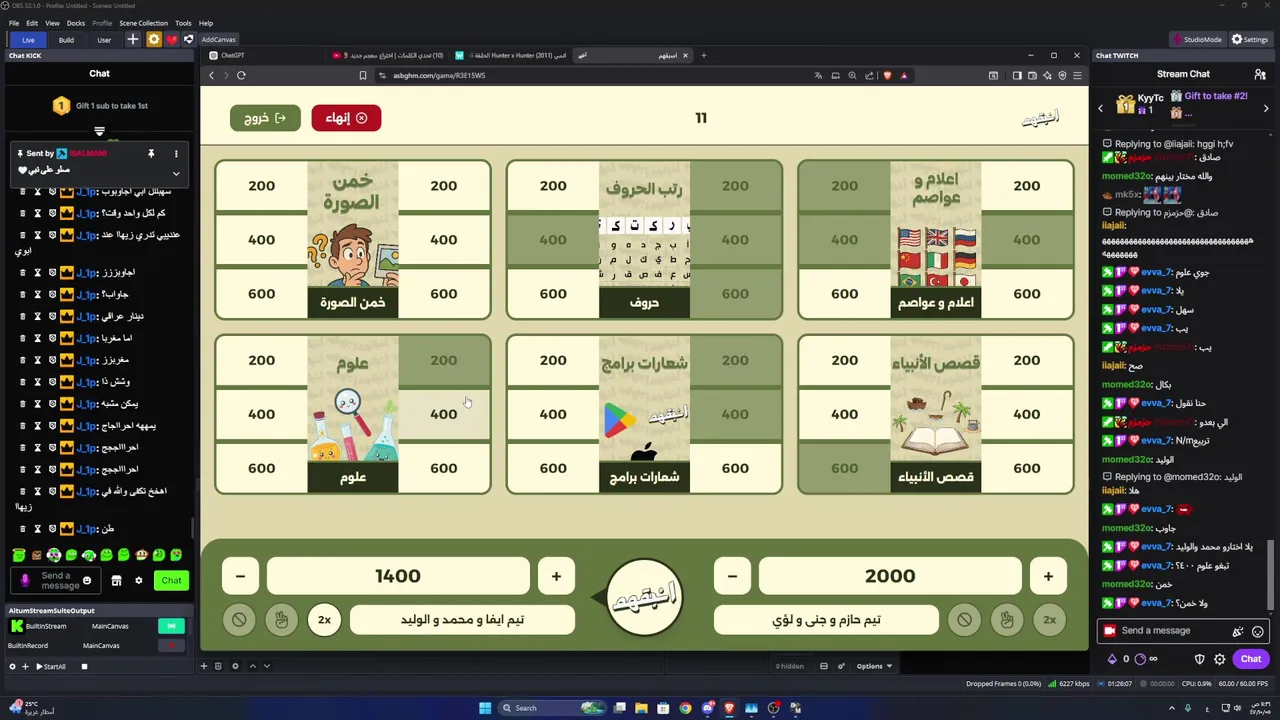Screen dimensions: 1280x720
Task: Increase the 1400 team score with plus
Action: tap(556, 576)
